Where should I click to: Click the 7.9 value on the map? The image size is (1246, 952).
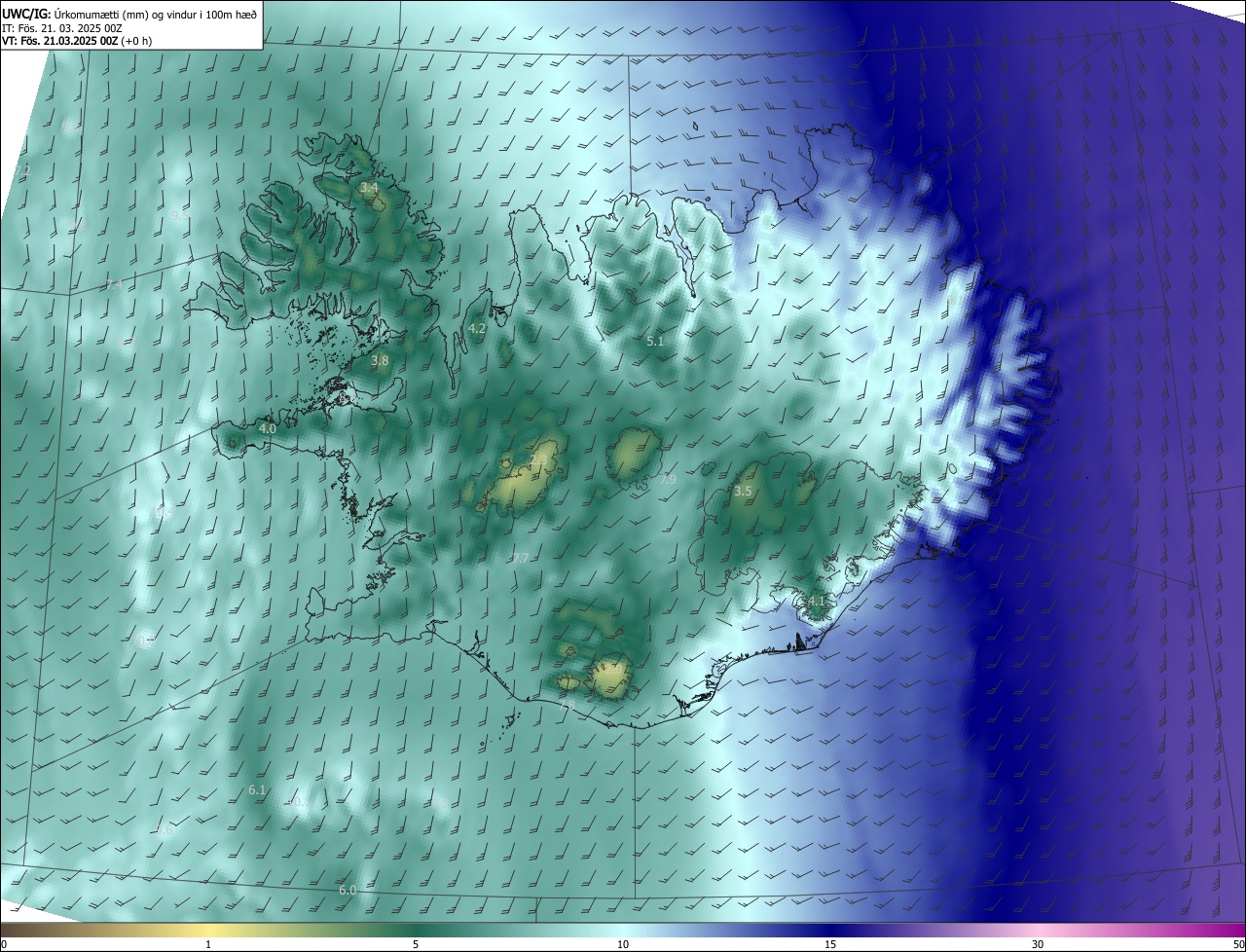[668, 480]
